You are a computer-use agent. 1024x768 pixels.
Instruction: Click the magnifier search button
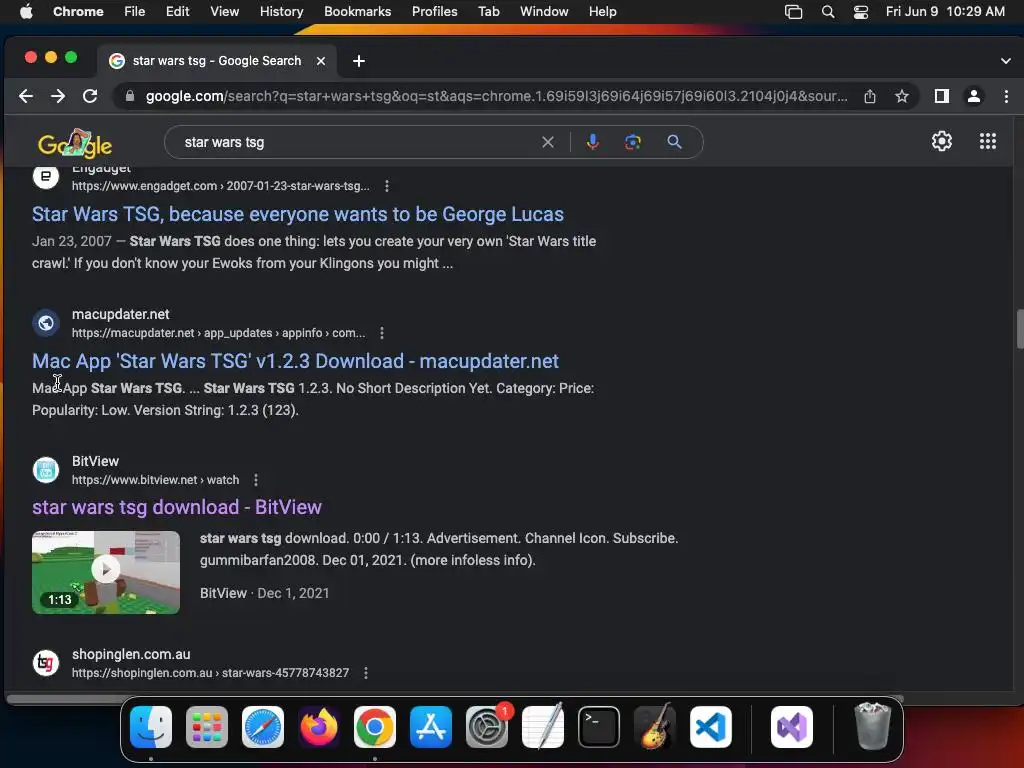[675, 142]
